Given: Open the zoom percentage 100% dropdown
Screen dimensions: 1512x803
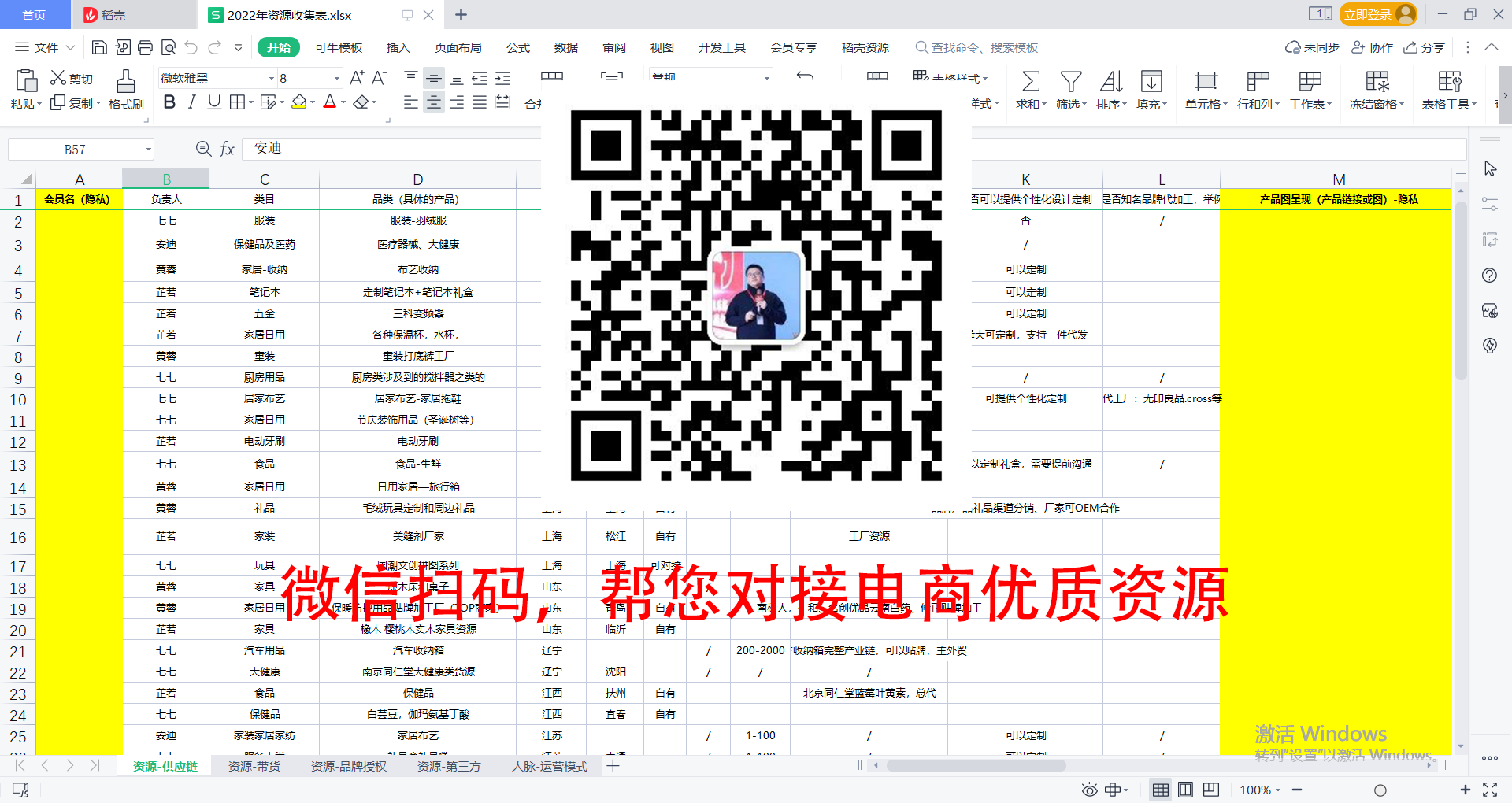Looking at the screenshot, I should (1260, 790).
